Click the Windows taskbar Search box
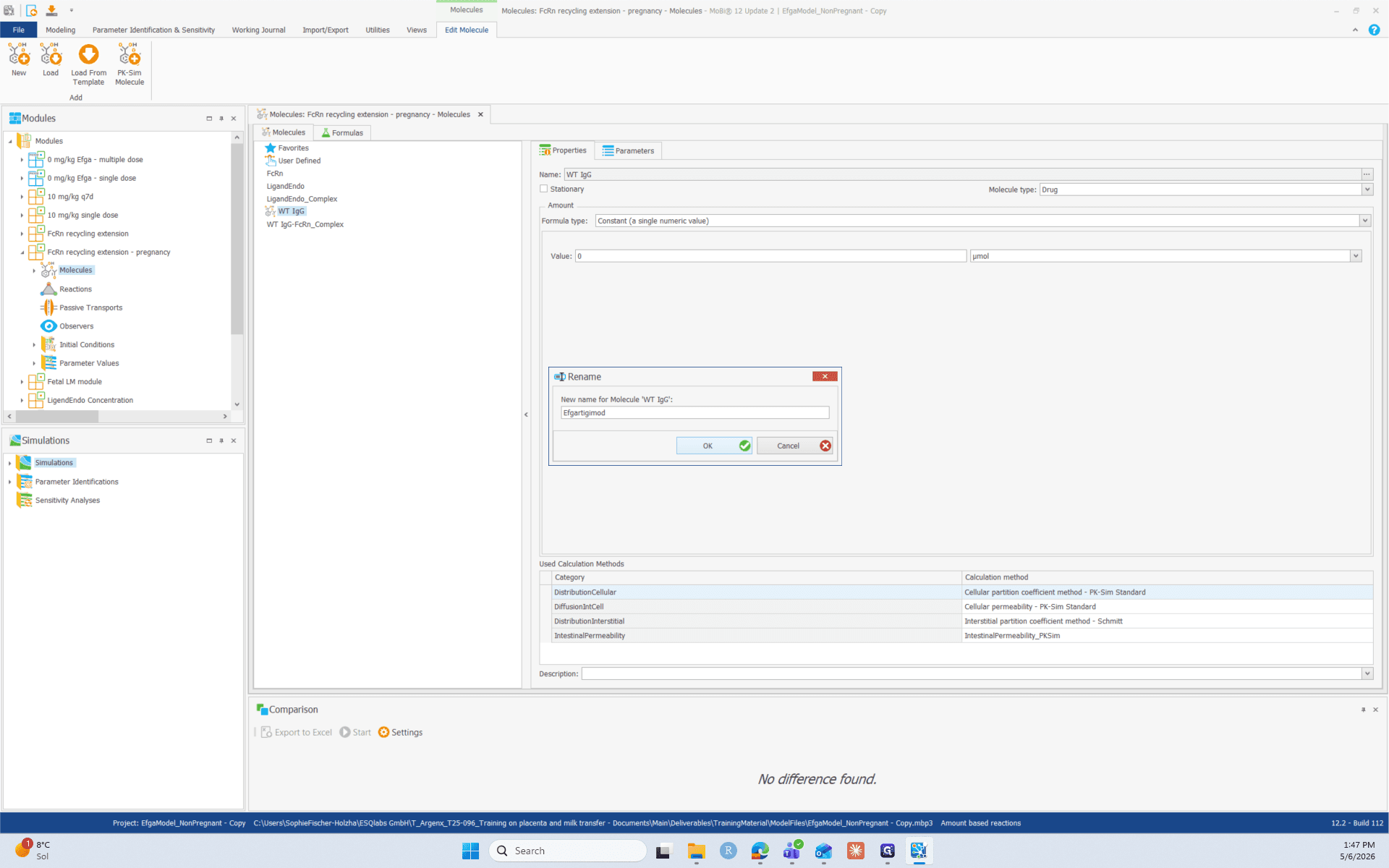The height and width of the screenshot is (868, 1389). click(x=568, y=851)
